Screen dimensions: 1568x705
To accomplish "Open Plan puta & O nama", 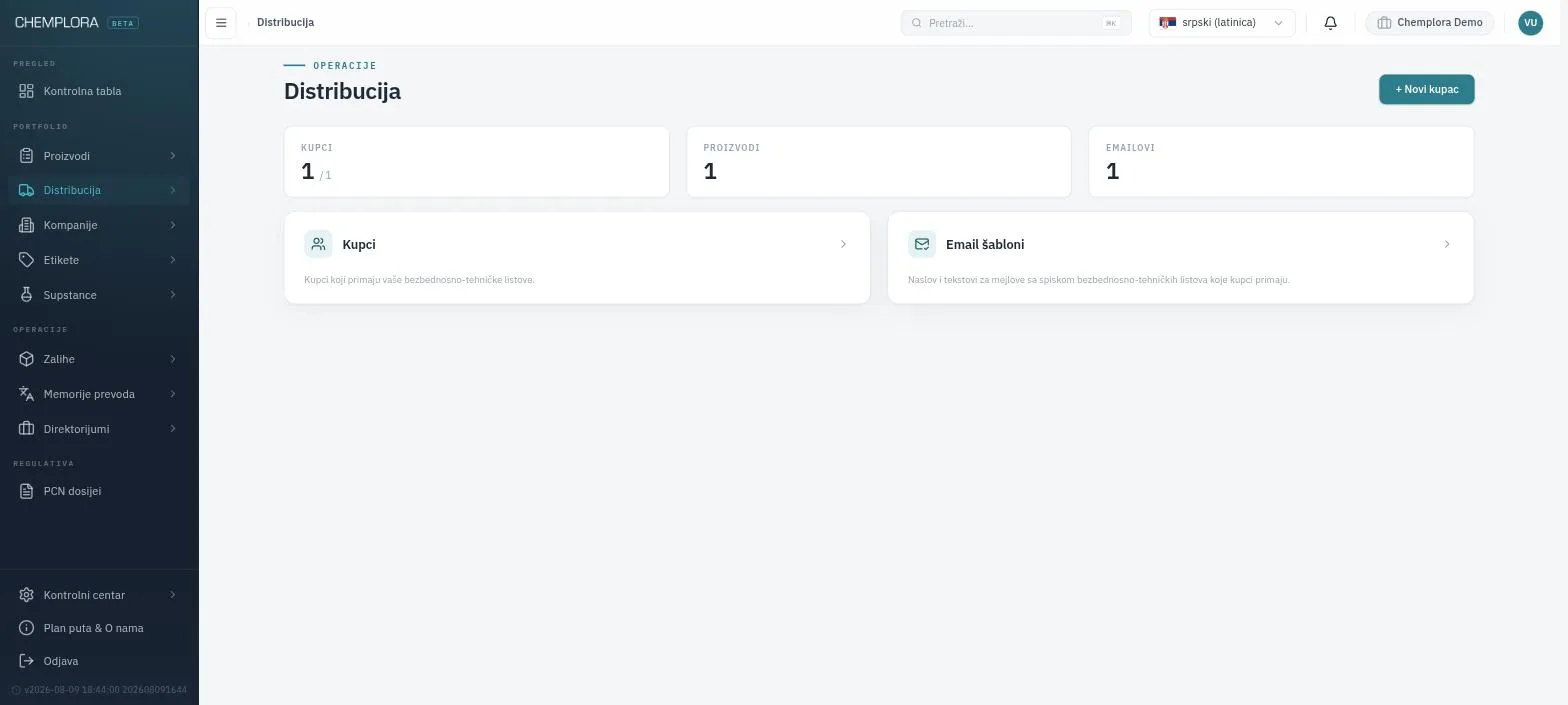I will pos(99,628).
